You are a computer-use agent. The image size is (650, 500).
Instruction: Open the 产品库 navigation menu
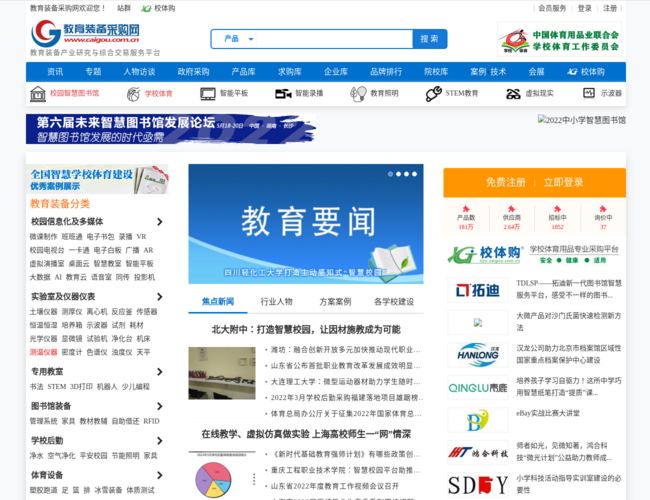(243, 72)
